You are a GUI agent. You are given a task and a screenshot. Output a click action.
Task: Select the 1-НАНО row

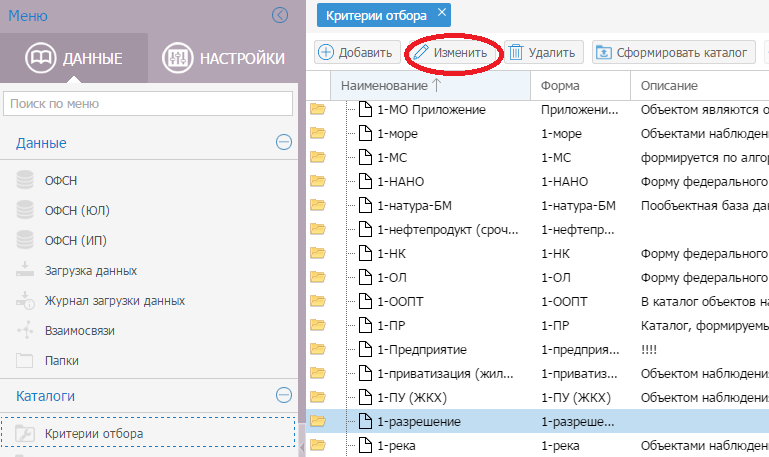(538, 181)
